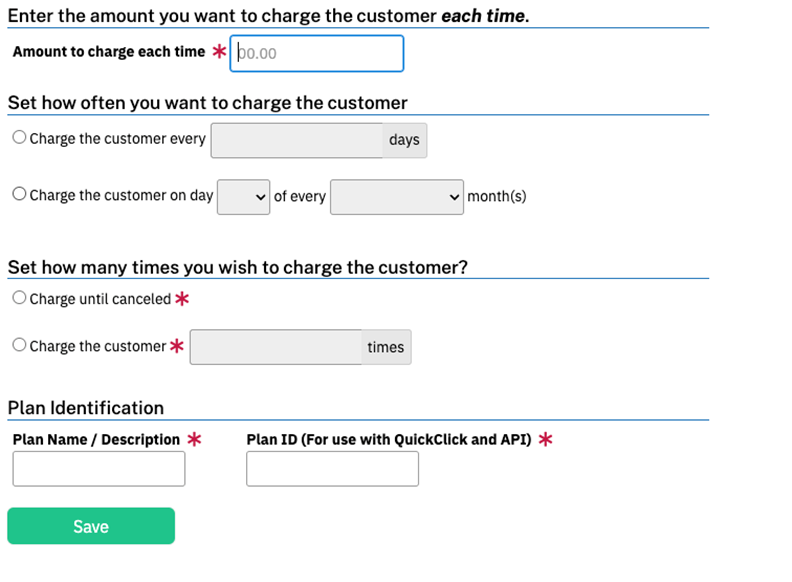Select the Charge the customer every days option
792x582 pixels.
pos(19,139)
